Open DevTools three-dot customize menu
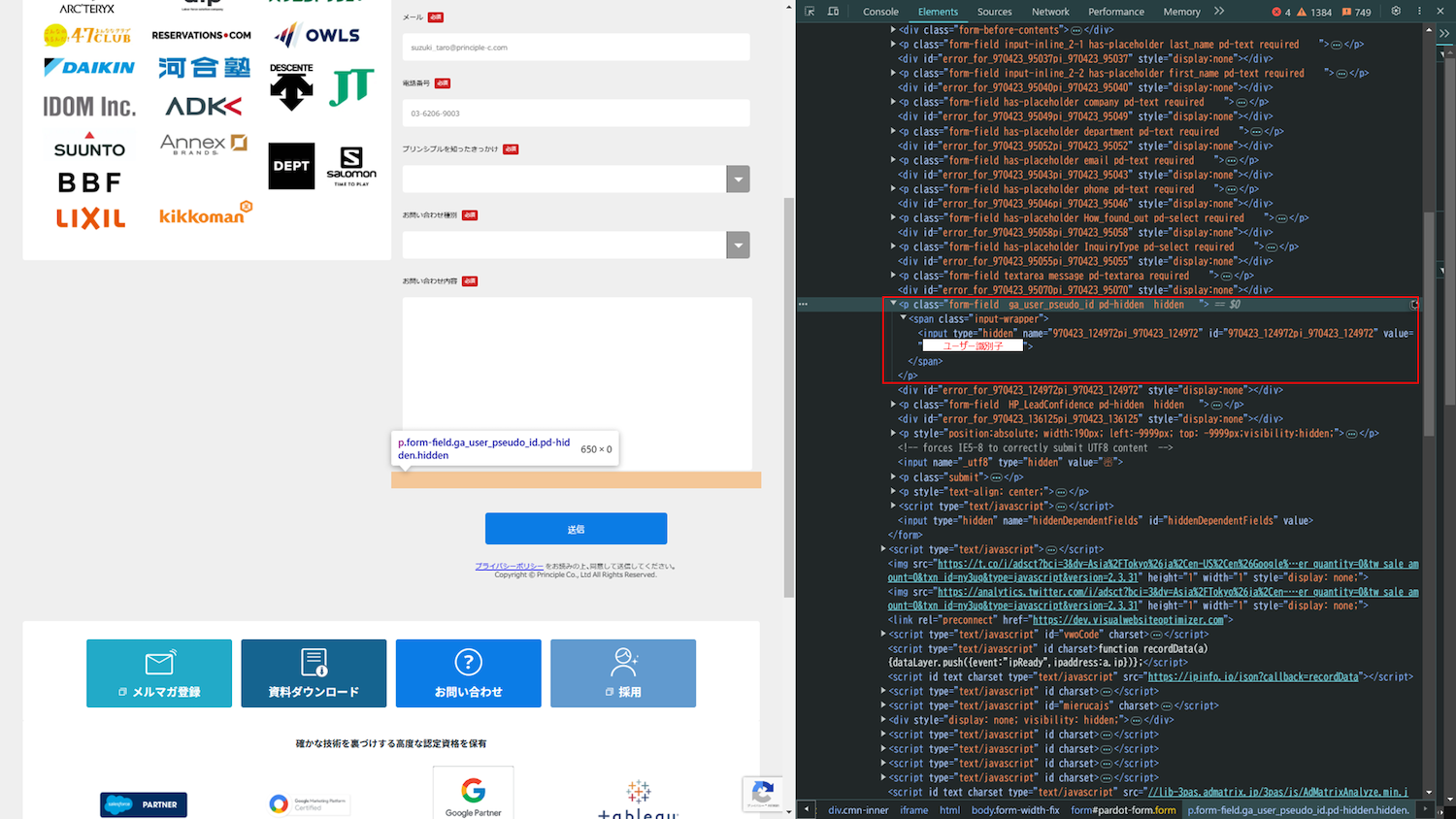This screenshot has width=1456, height=819. (x=1419, y=12)
